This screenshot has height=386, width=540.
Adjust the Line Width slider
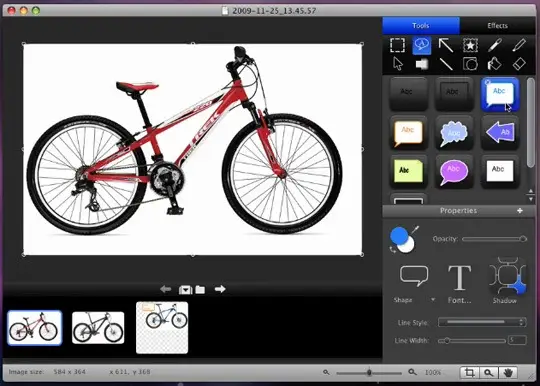(472, 341)
